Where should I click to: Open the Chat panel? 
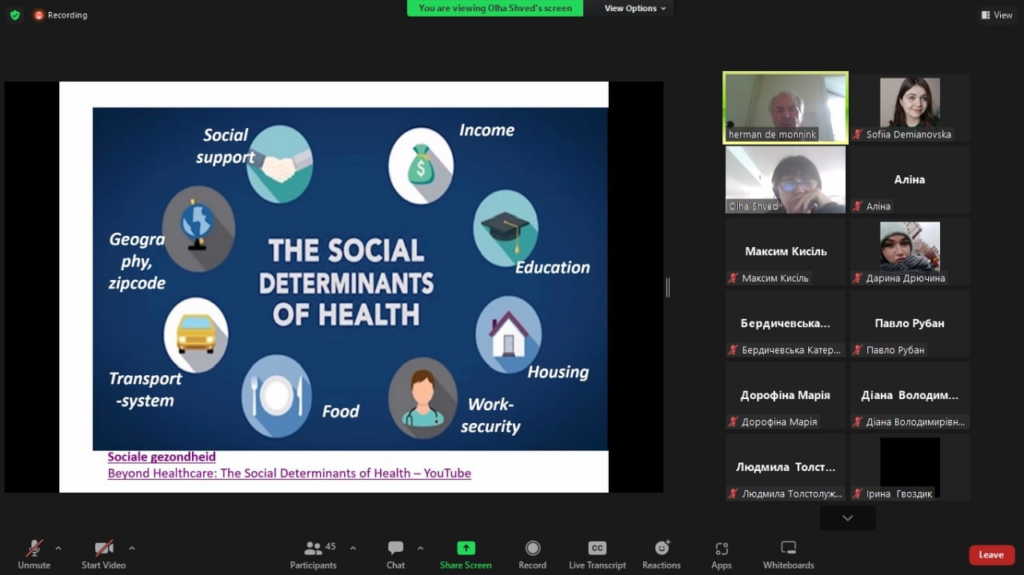point(396,548)
